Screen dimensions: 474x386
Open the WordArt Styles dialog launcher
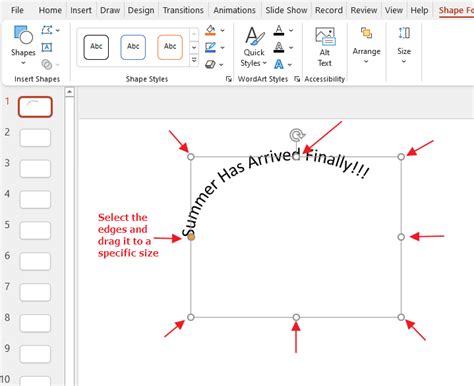point(297,79)
